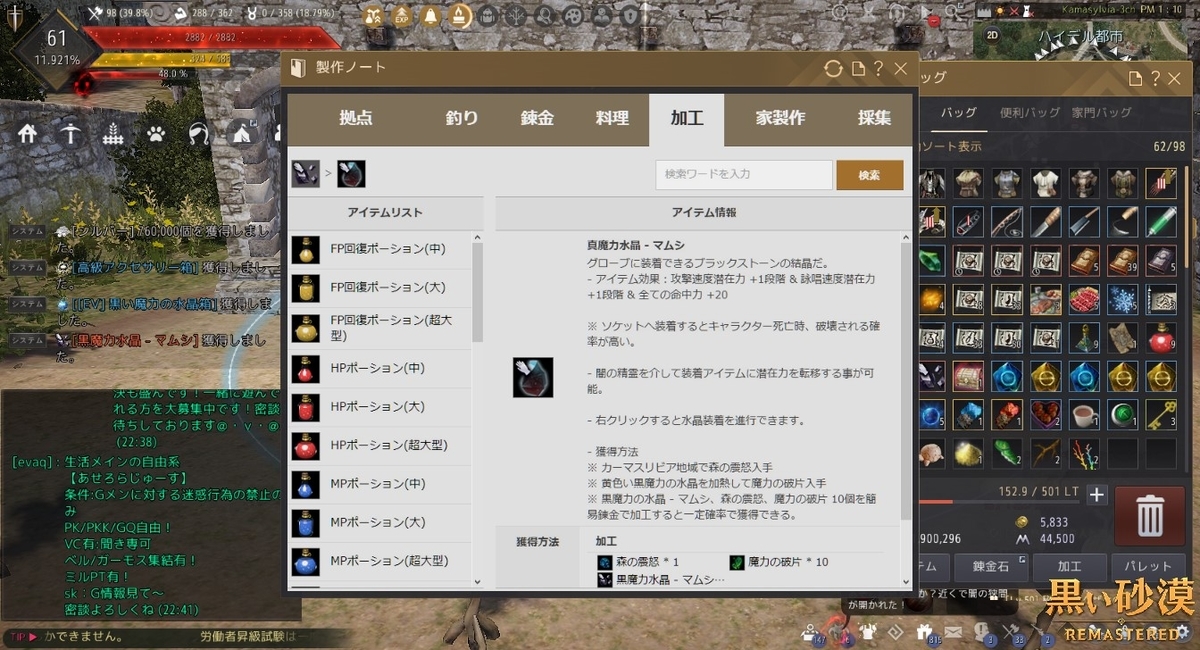This screenshot has width=1200, height=650.
Task: Switch to the 料理 tab
Action: click(x=612, y=118)
